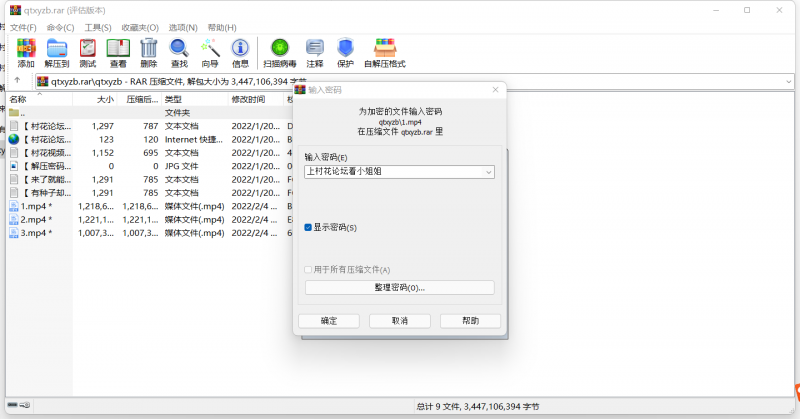800x419 pixels.
Task: Launch the 向导 (Wizard) icon
Action: tap(210, 52)
